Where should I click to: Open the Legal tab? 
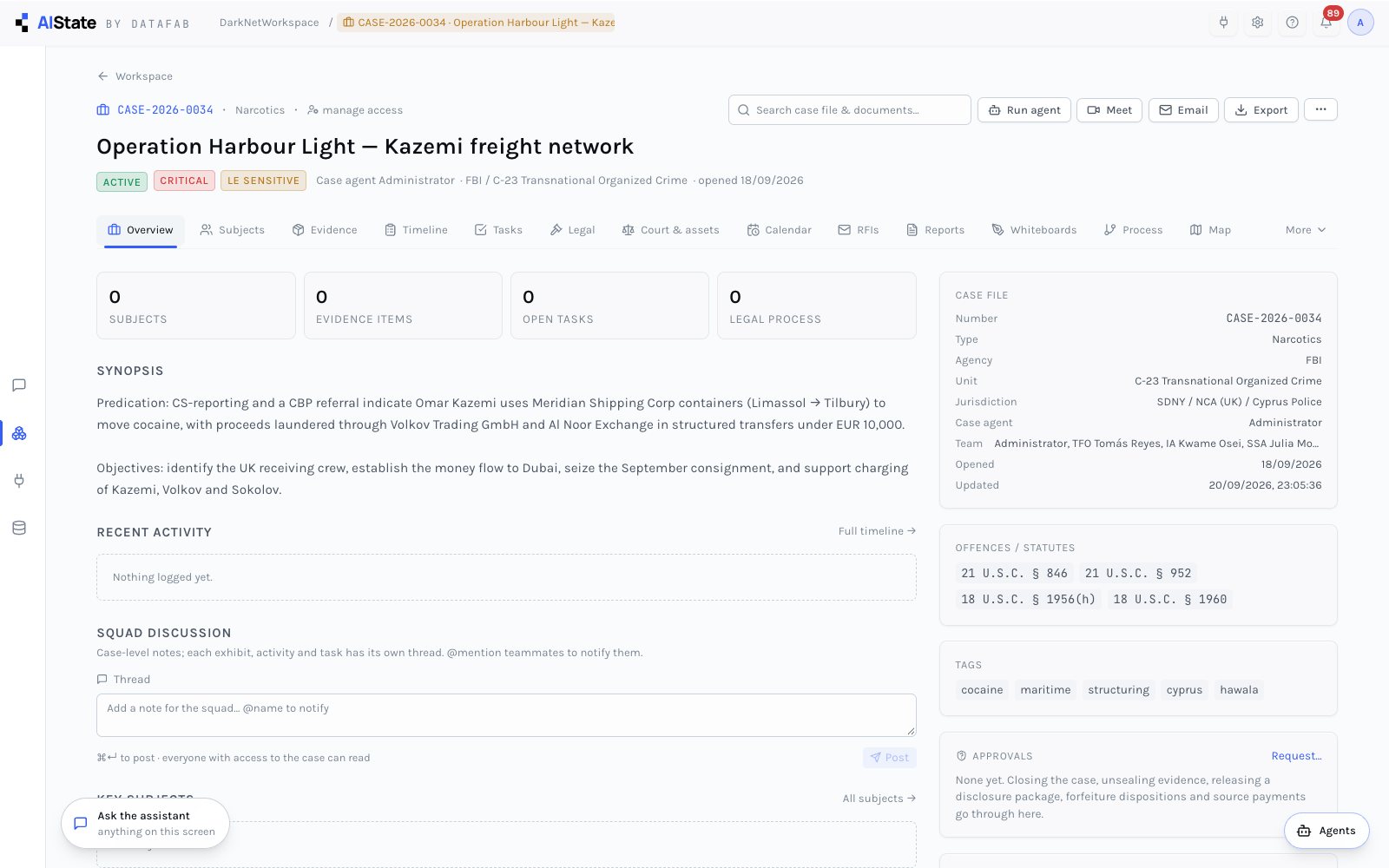(572, 230)
